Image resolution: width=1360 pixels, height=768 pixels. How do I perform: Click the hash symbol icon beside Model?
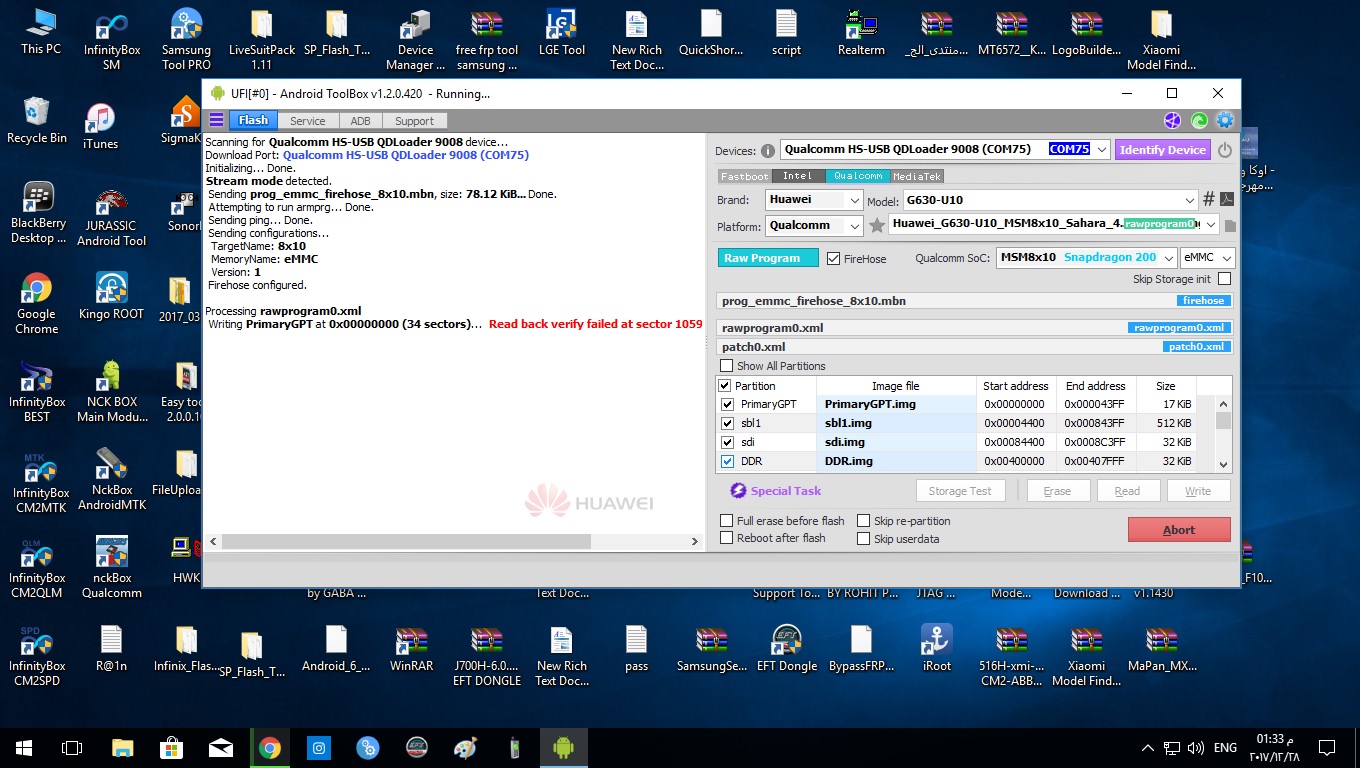pyautogui.click(x=1209, y=199)
